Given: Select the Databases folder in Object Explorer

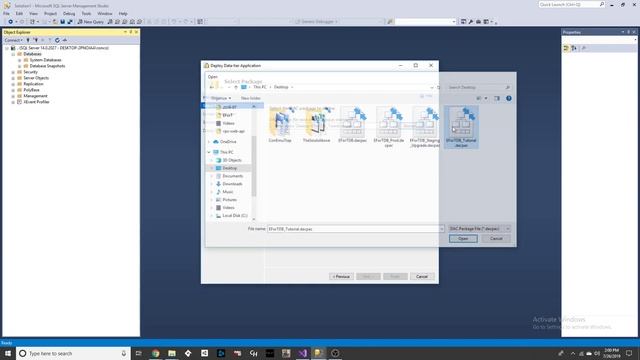Looking at the screenshot, I should coord(32,54).
